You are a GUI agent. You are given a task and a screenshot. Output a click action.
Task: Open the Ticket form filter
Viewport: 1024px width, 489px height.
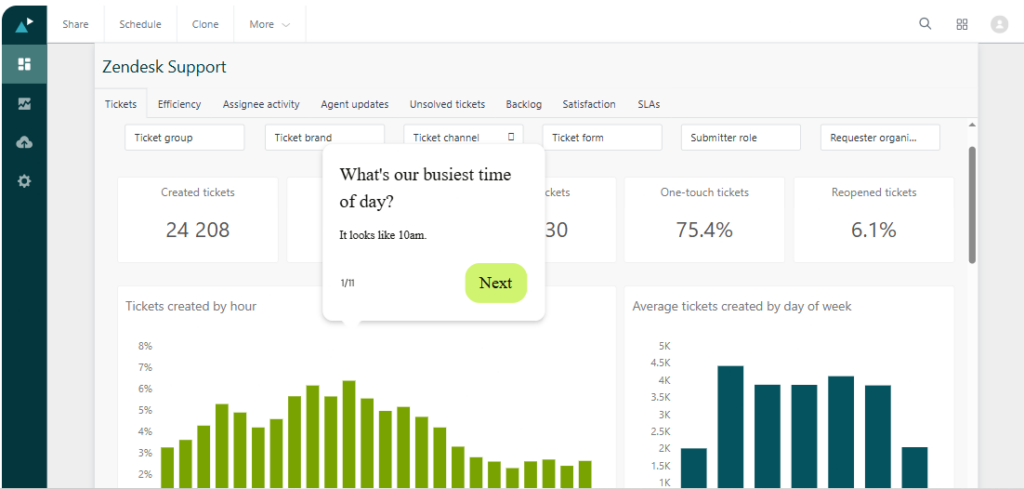(x=601, y=138)
